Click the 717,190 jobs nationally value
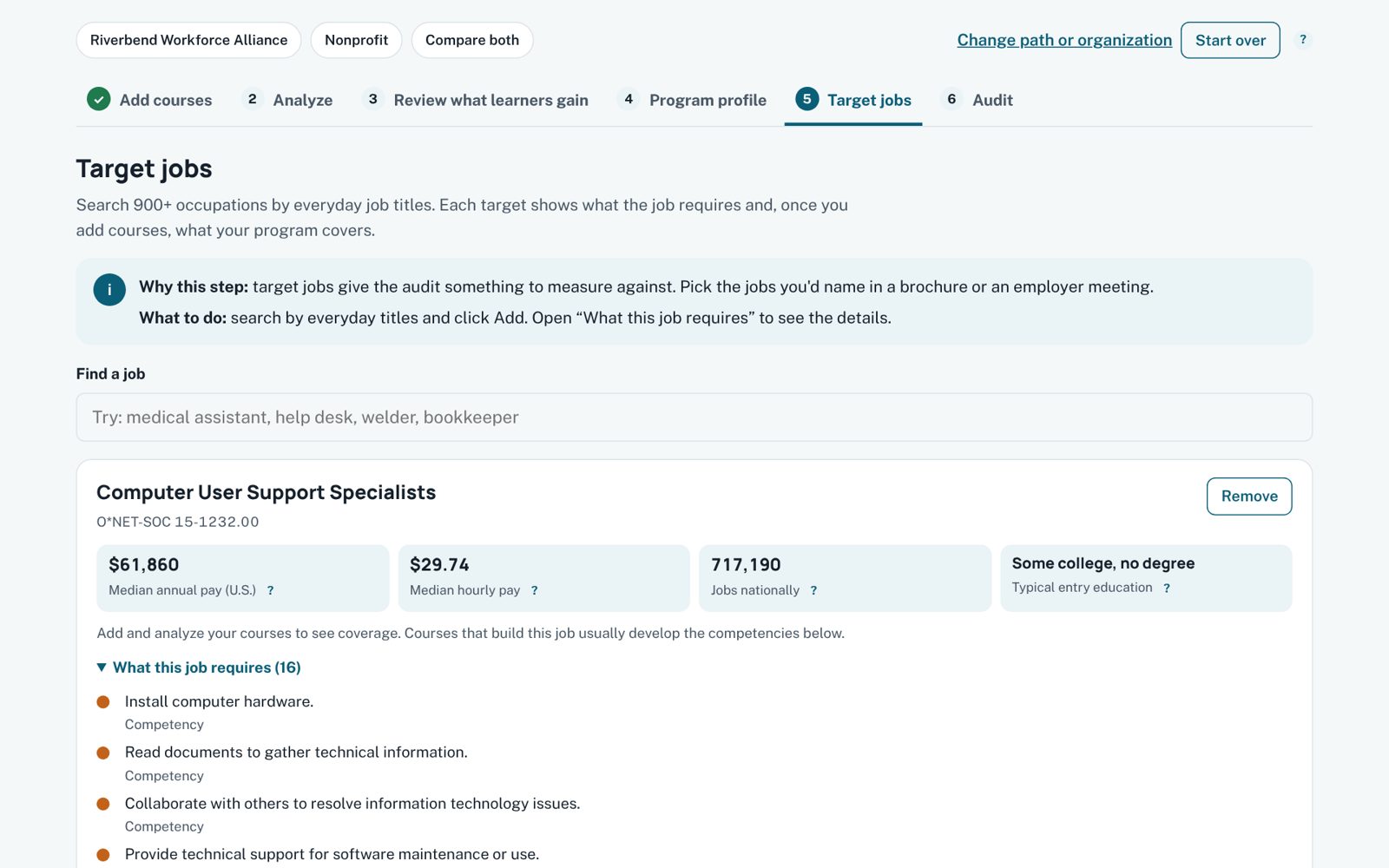This screenshot has height=868, width=1389. point(746,565)
